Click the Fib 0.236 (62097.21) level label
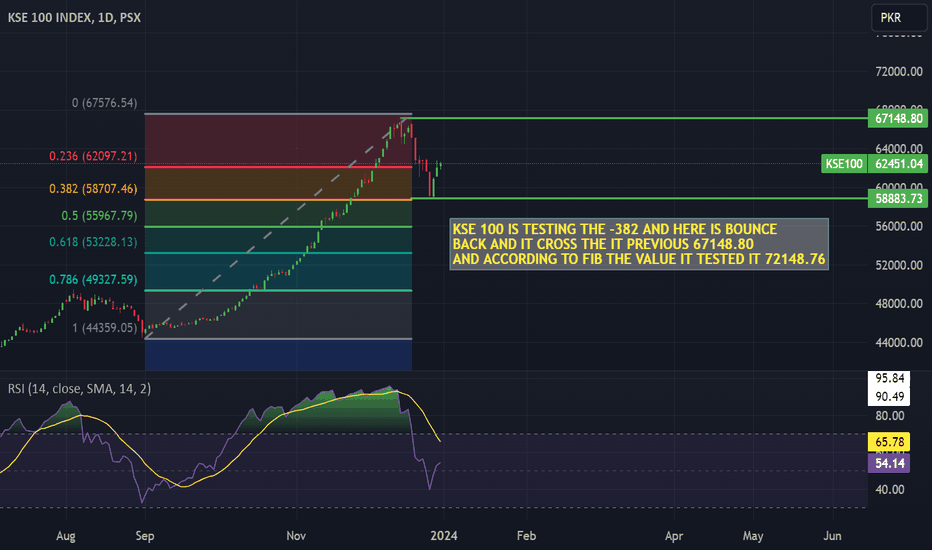 (x=93, y=156)
